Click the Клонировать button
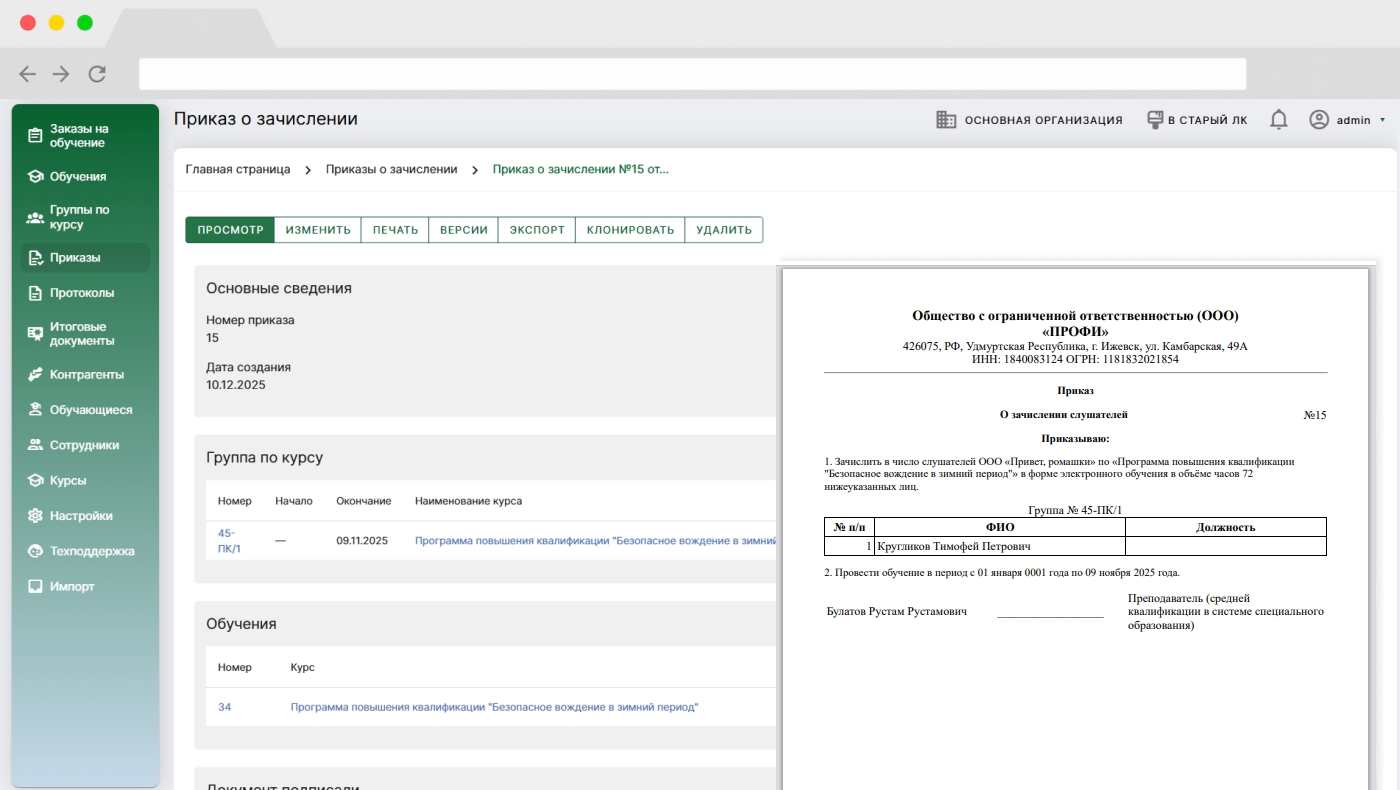The image size is (1400, 790). [x=630, y=230]
